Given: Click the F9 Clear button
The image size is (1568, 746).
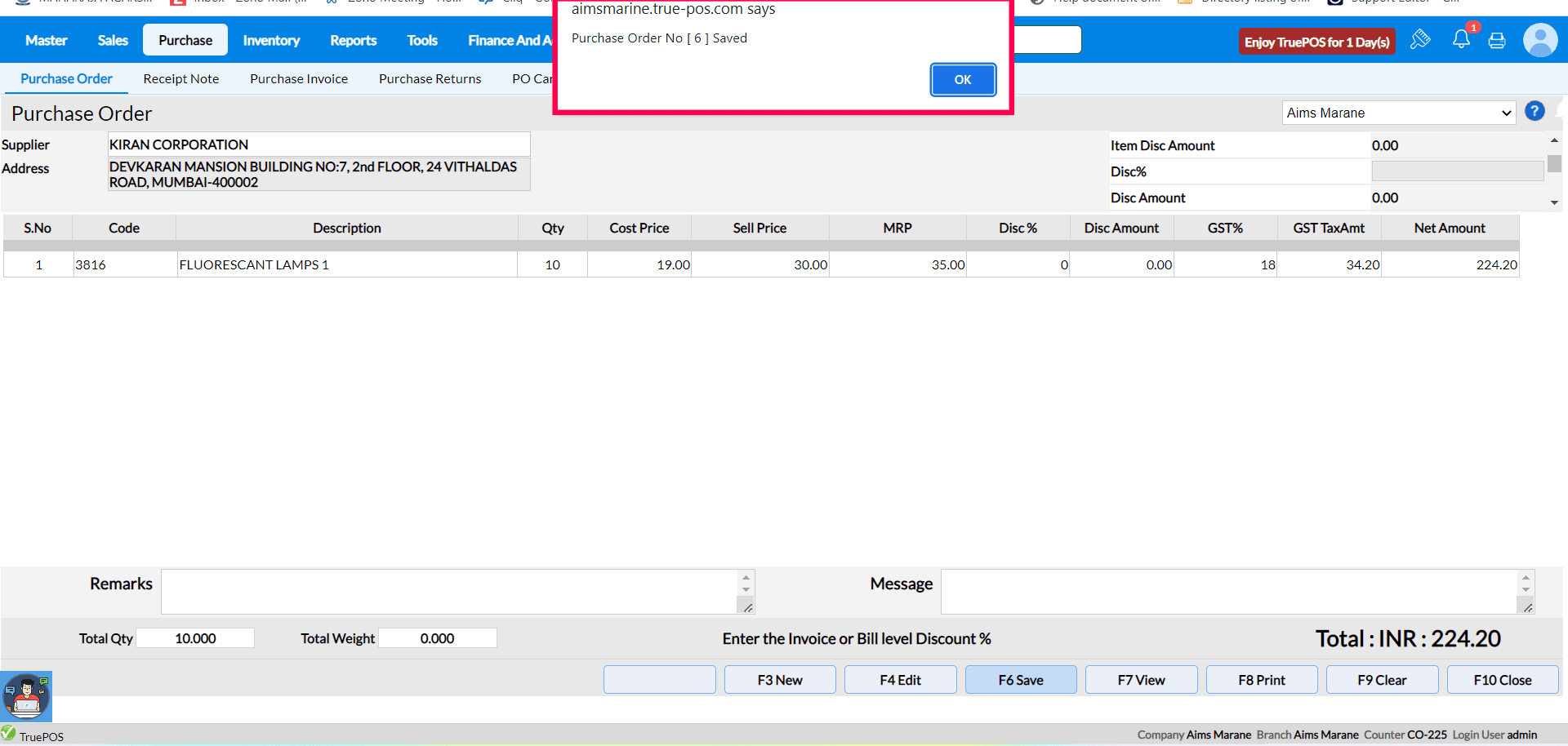Looking at the screenshot, I should click(1383, 680).
